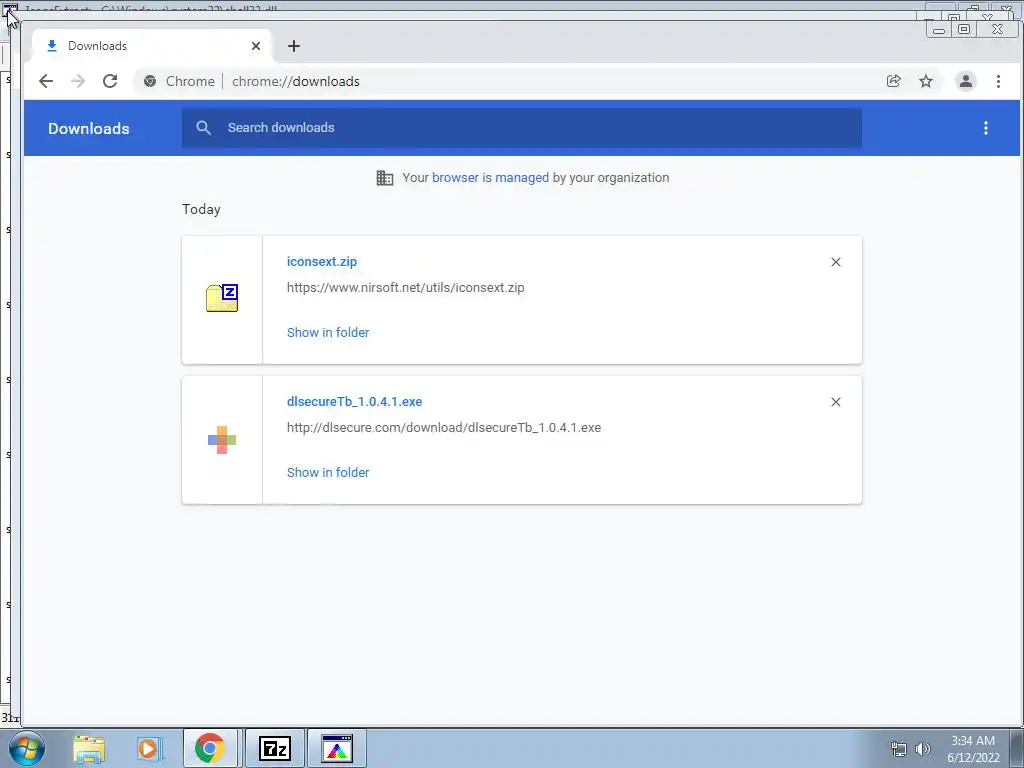Switch to the IconsExtract taskbar window

point(337,748)
